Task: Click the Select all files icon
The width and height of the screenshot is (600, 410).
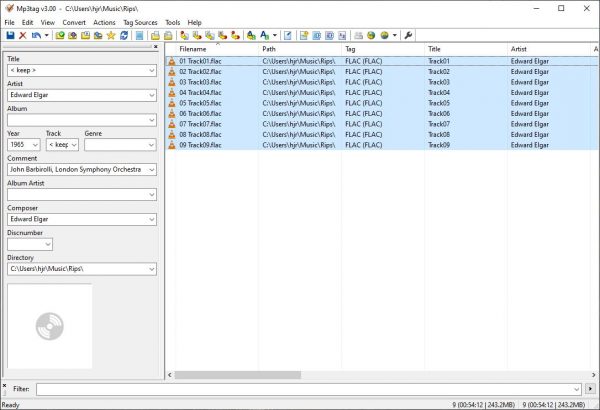Action: (140, 36)
